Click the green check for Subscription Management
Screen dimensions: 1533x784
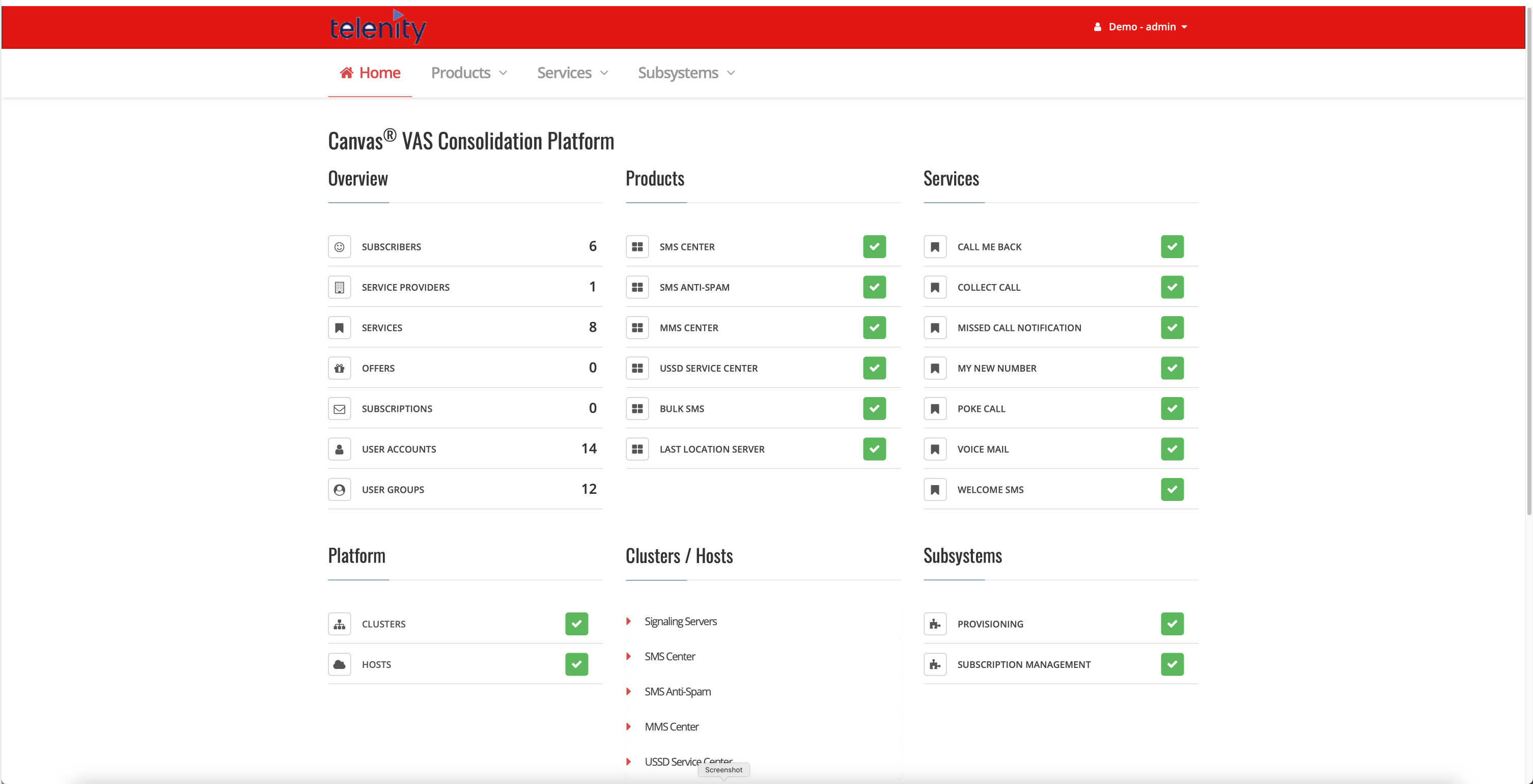pos(1172,664)
